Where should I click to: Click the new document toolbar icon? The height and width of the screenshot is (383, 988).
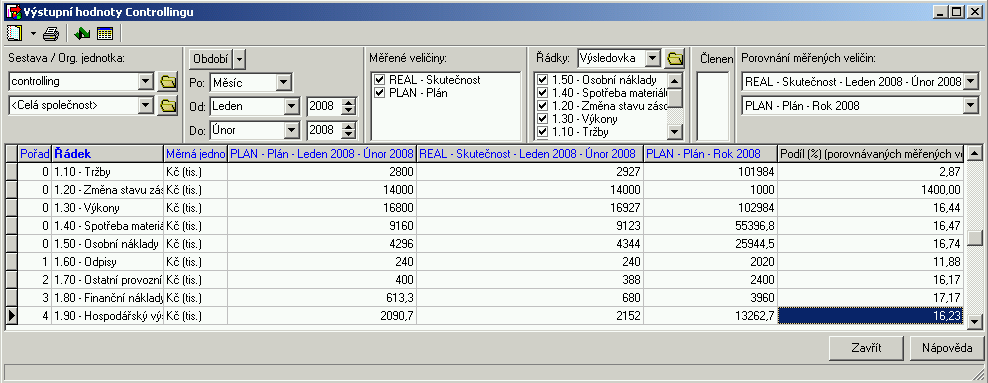[14, 33]
